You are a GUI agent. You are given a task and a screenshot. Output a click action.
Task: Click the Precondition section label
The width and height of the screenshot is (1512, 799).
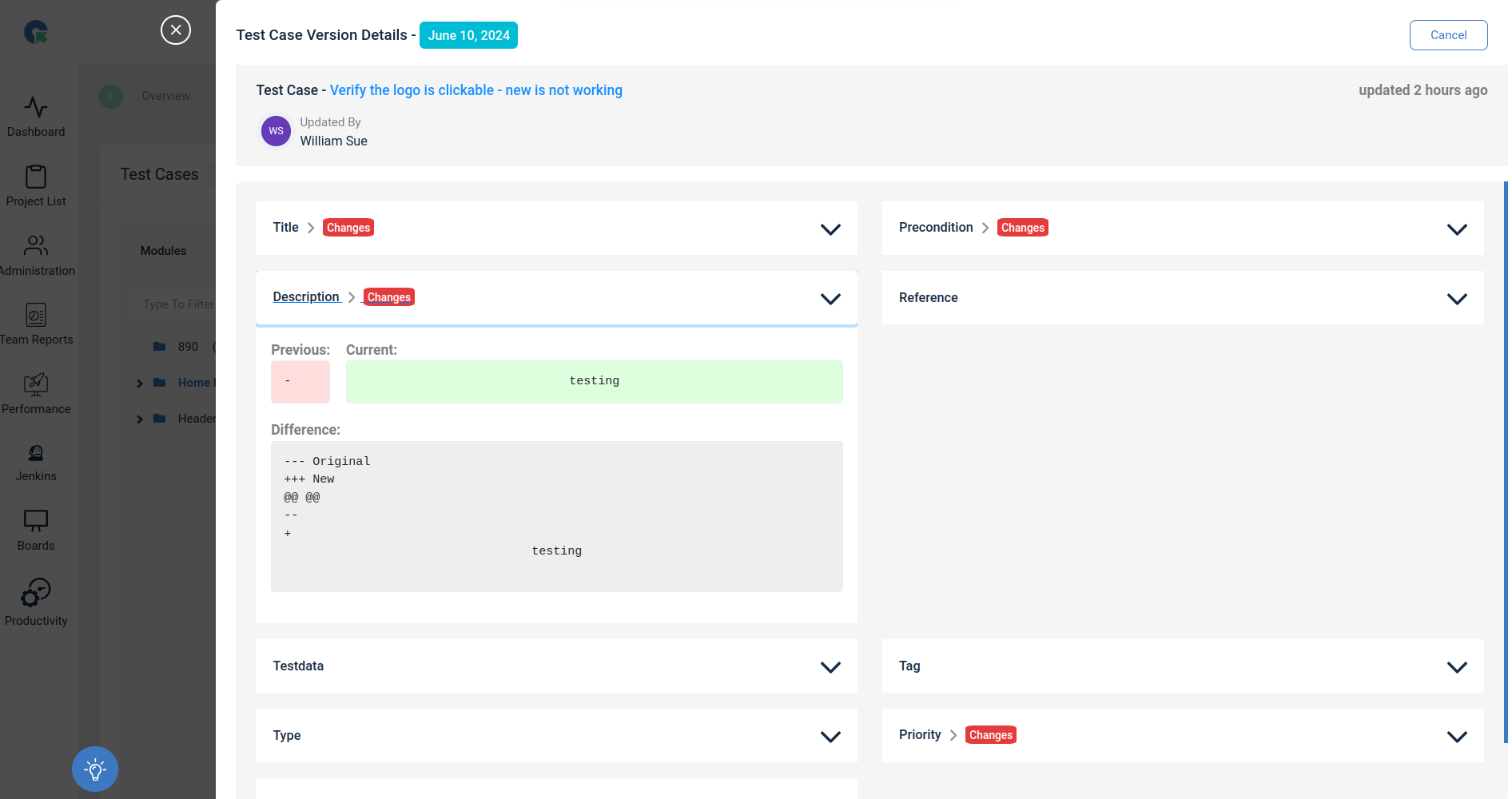click(x=936, y=228)
